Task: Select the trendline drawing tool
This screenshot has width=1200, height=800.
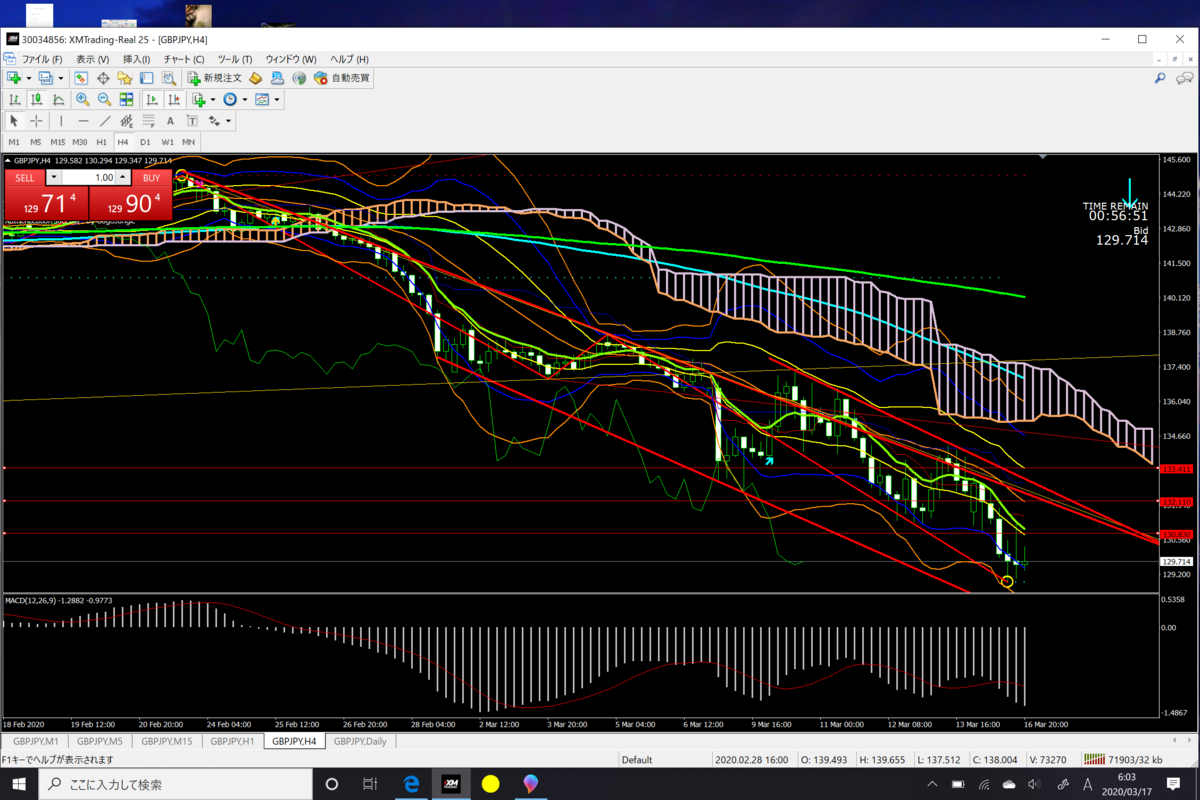Action: click(x=105, y=121)
